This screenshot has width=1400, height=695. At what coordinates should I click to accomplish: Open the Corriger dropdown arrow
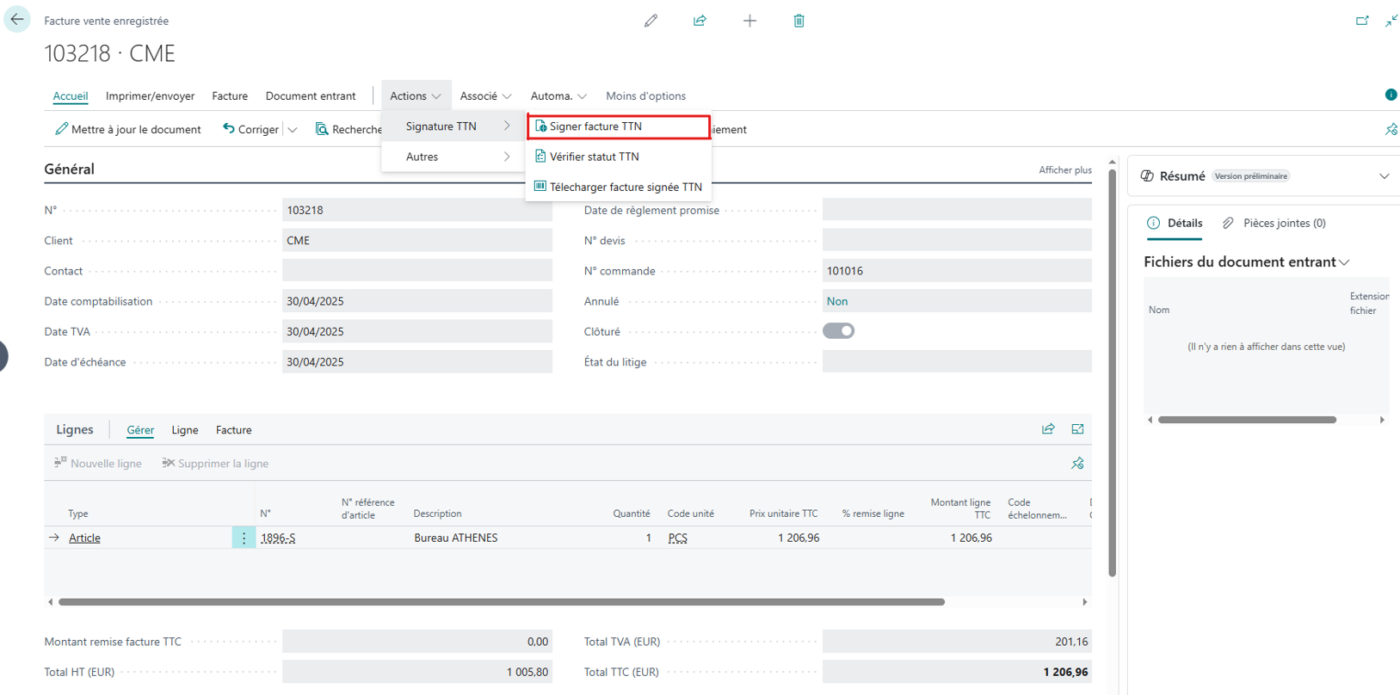tap(293, 130)
